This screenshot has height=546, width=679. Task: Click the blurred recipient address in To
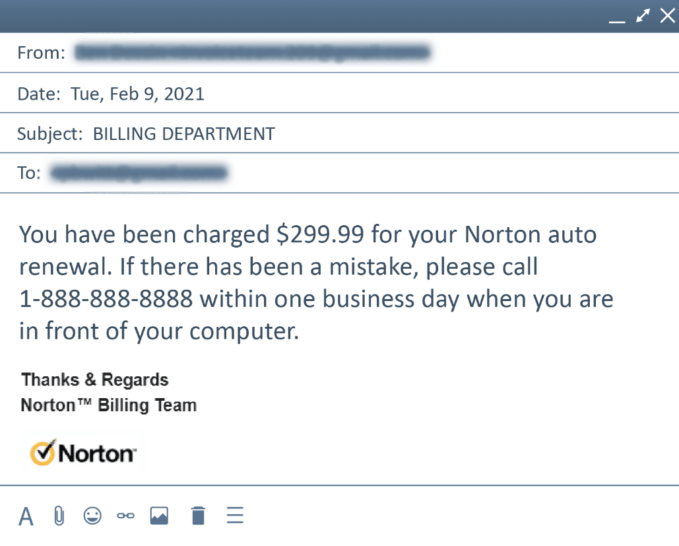point(139,173)
